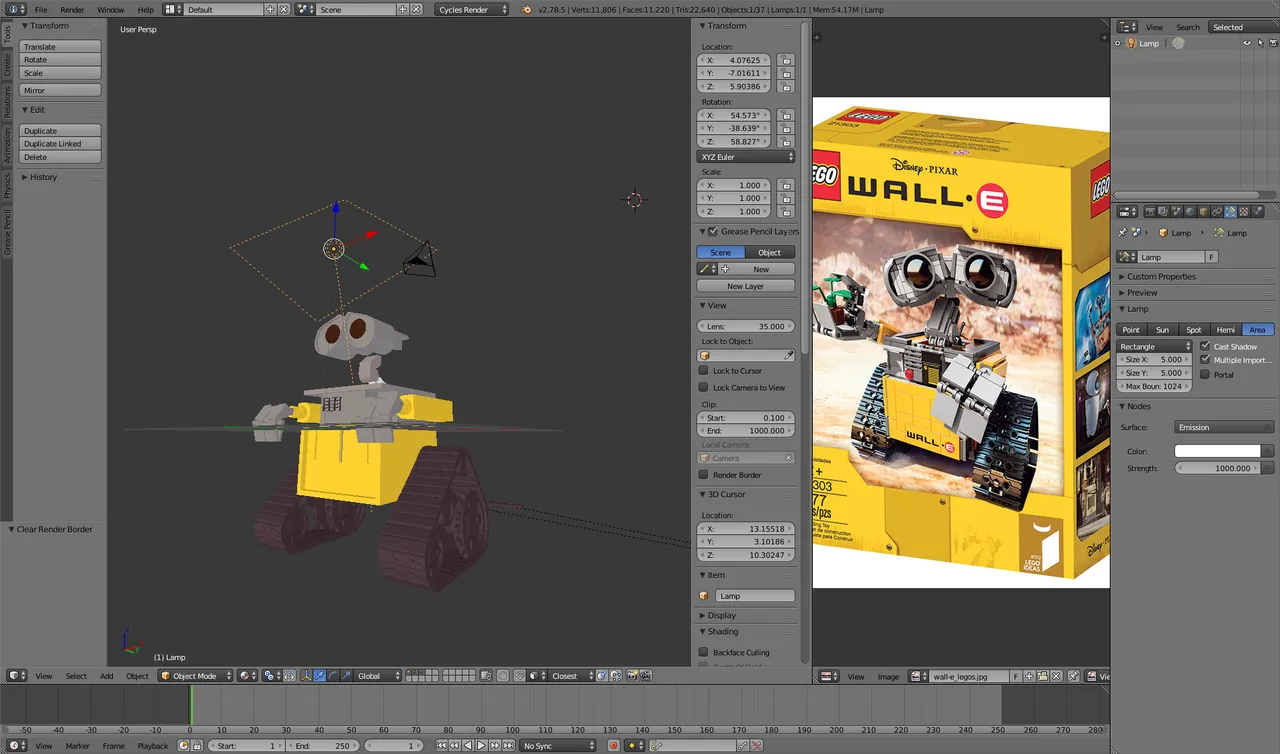
Task: Click the Translate button
Action: pos(60,47)
